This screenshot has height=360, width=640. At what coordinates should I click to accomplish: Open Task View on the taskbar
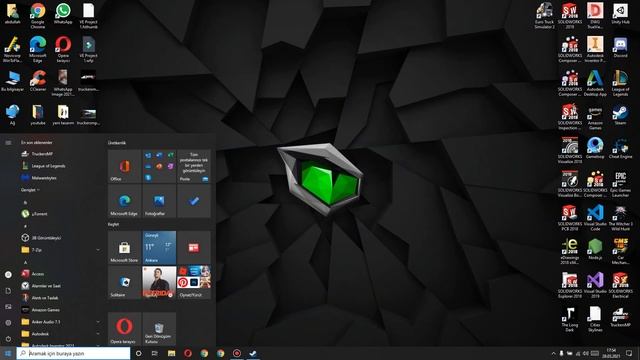point(155,353)
